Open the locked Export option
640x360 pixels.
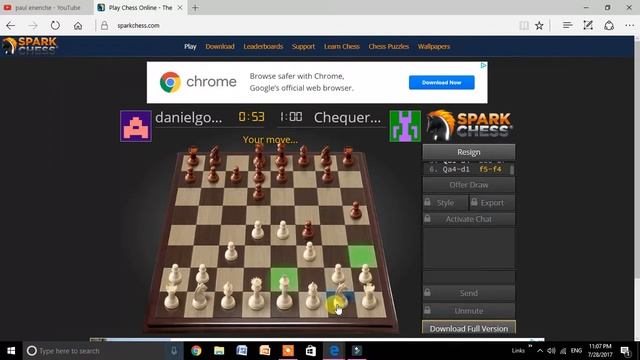pos(492,203)
